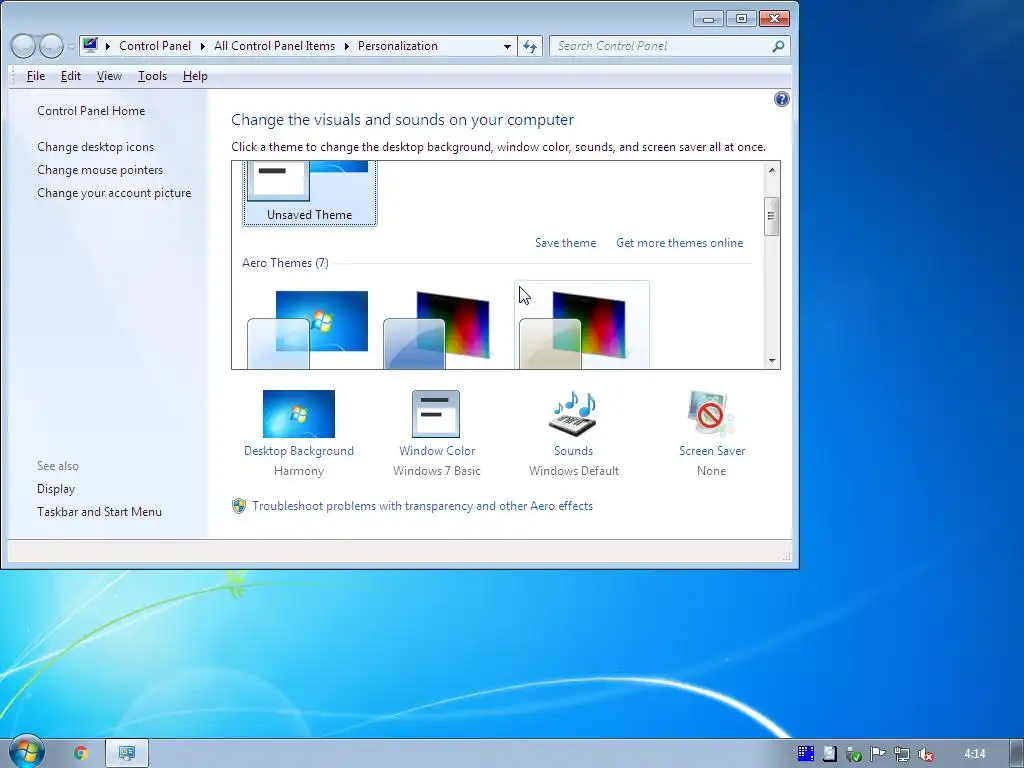The width and height of the screenshot is (1024, 768).
Task: Click the Control Panel breadcrumb
Action: coord(155,46)
